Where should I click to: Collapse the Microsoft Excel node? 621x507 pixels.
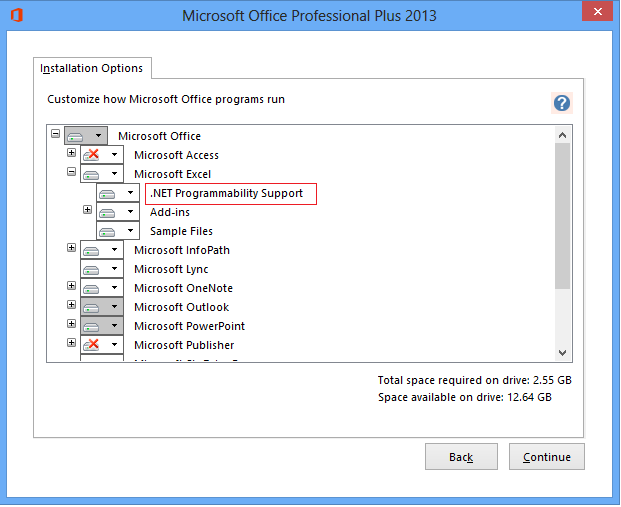click(x=71, y=172)
